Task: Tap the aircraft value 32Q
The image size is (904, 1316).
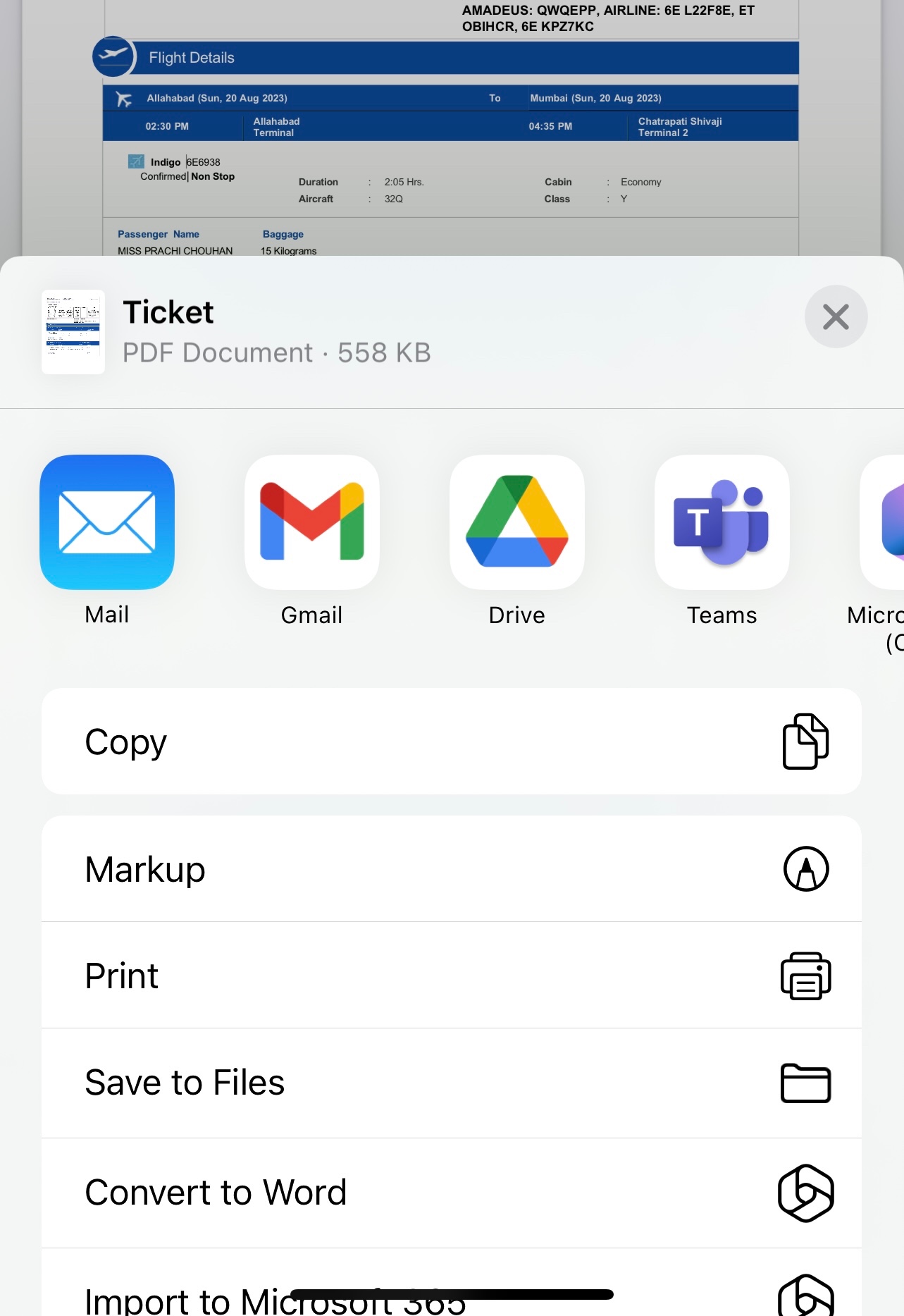Action: pos(394,199)
